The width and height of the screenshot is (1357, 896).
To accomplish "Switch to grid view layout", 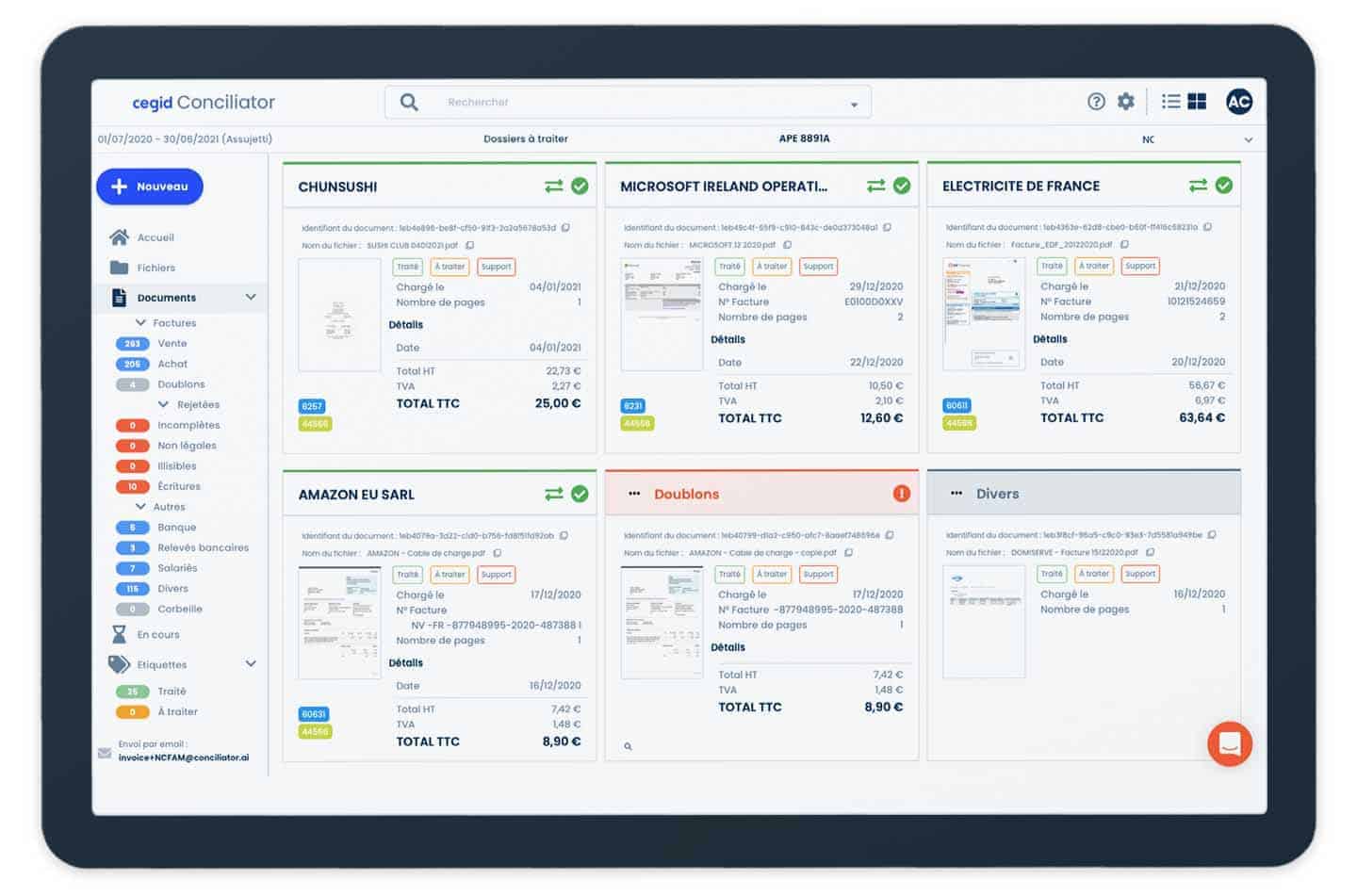I will point(1197,102).
